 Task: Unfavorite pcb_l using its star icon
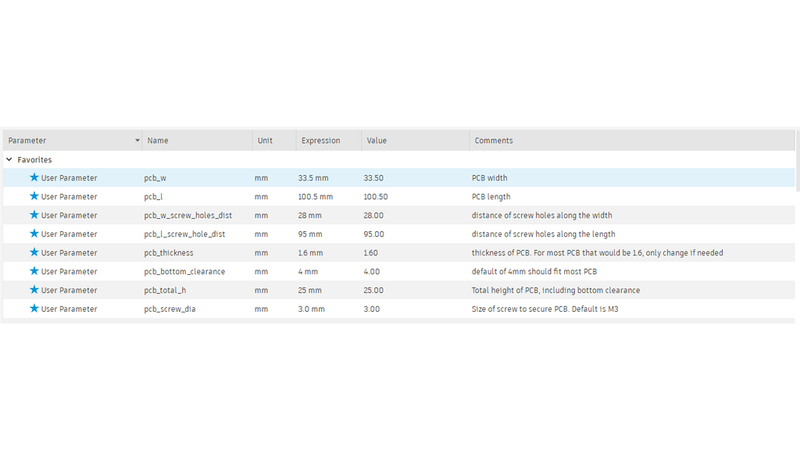34,197
